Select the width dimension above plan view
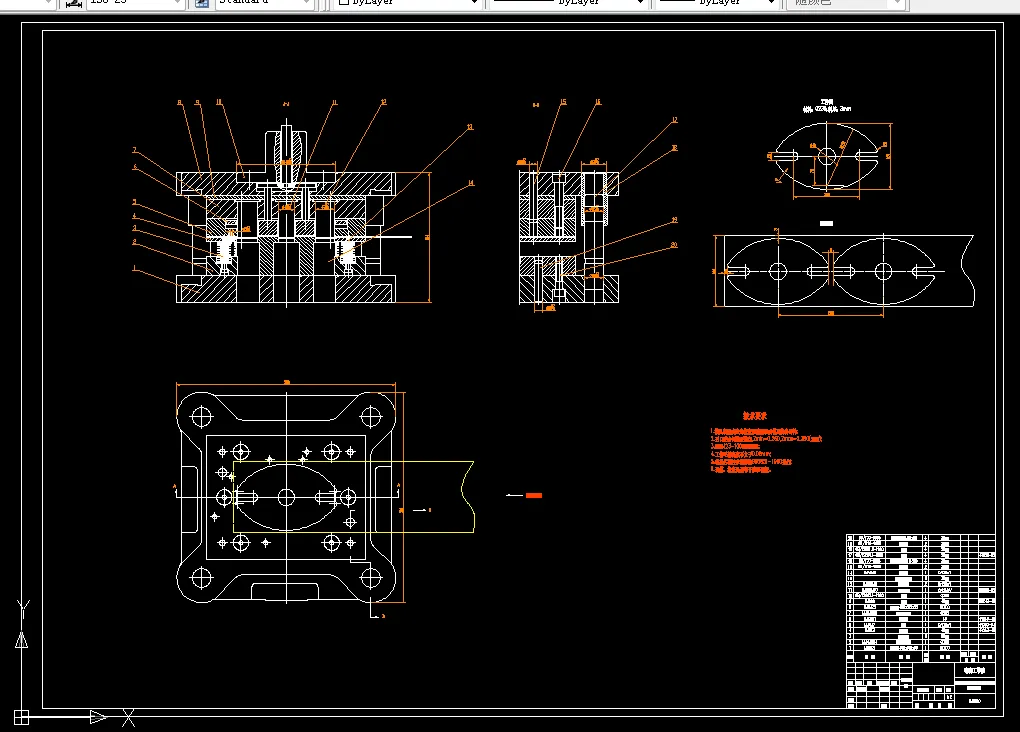Image resolution: width=1020 pixels, height=732 pixels. coord(286,384)
